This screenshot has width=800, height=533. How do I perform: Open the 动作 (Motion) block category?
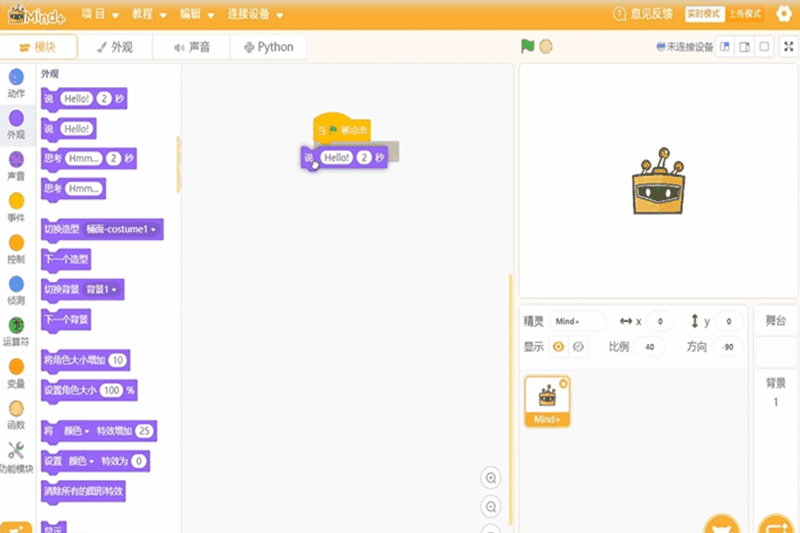pyautogui.click(x=16, y=83)
